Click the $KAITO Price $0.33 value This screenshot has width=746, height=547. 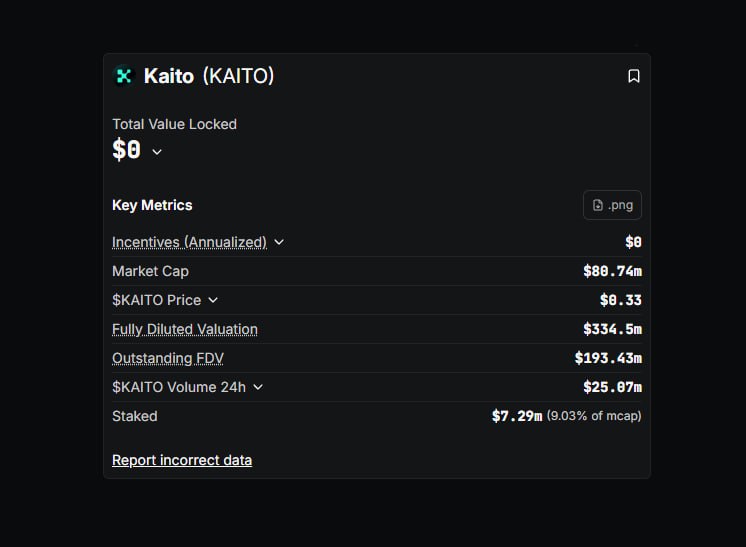(620, 300)
